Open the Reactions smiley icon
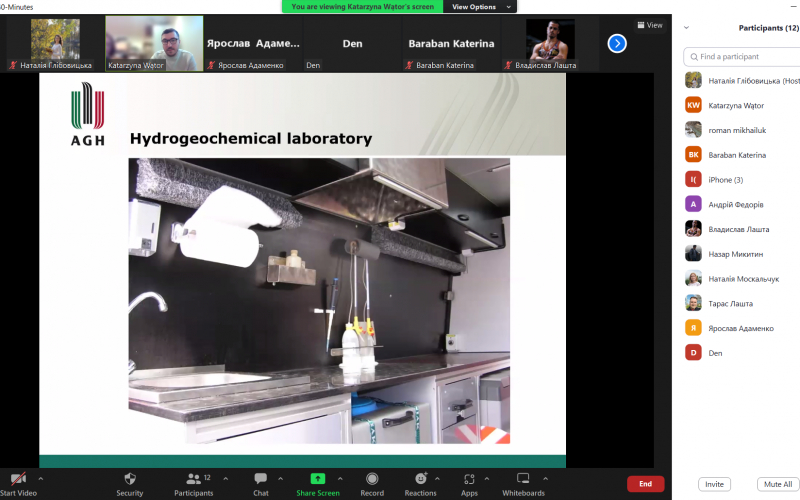 [x=421, y=479]
